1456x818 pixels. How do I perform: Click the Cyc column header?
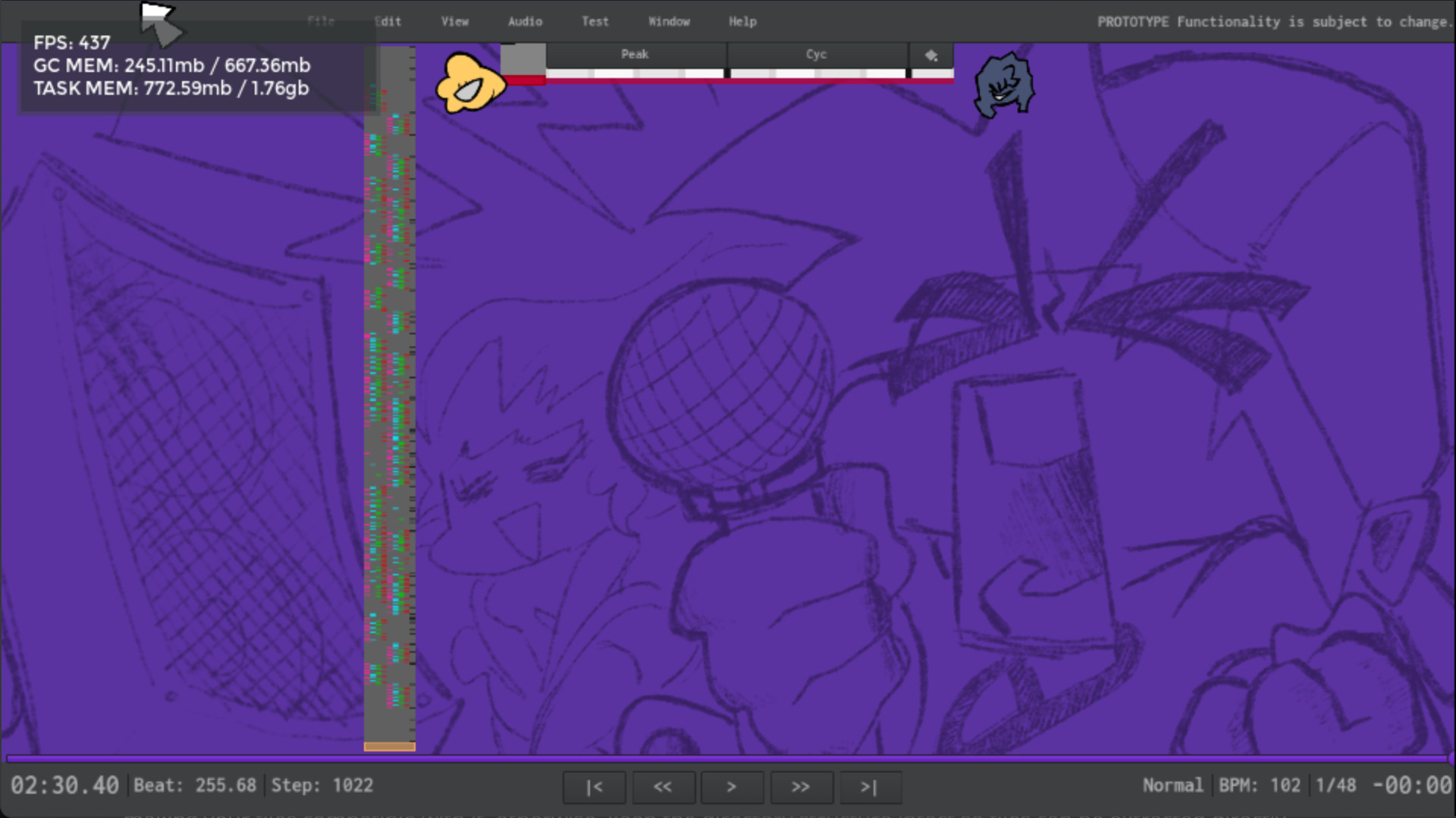(817, 55)
